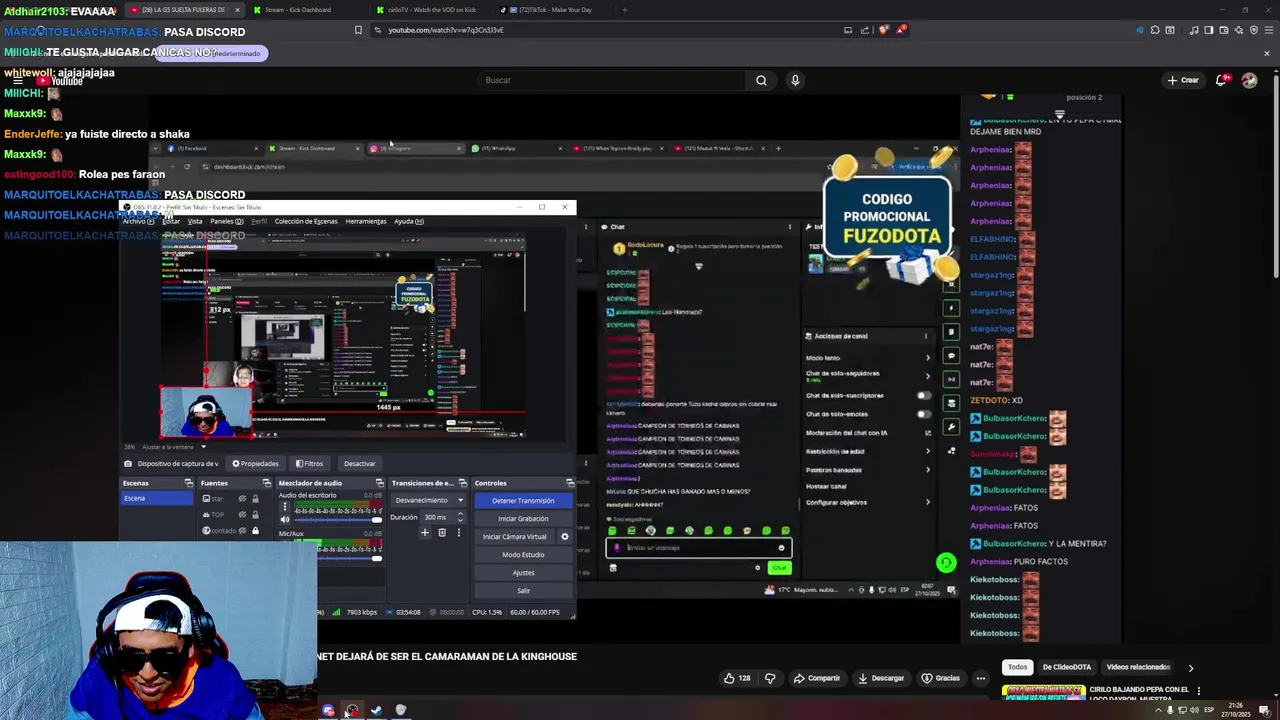Open transition three-dot options in OBS
The width and height of the screenshot is (1280, 720).
pos(459,533)
